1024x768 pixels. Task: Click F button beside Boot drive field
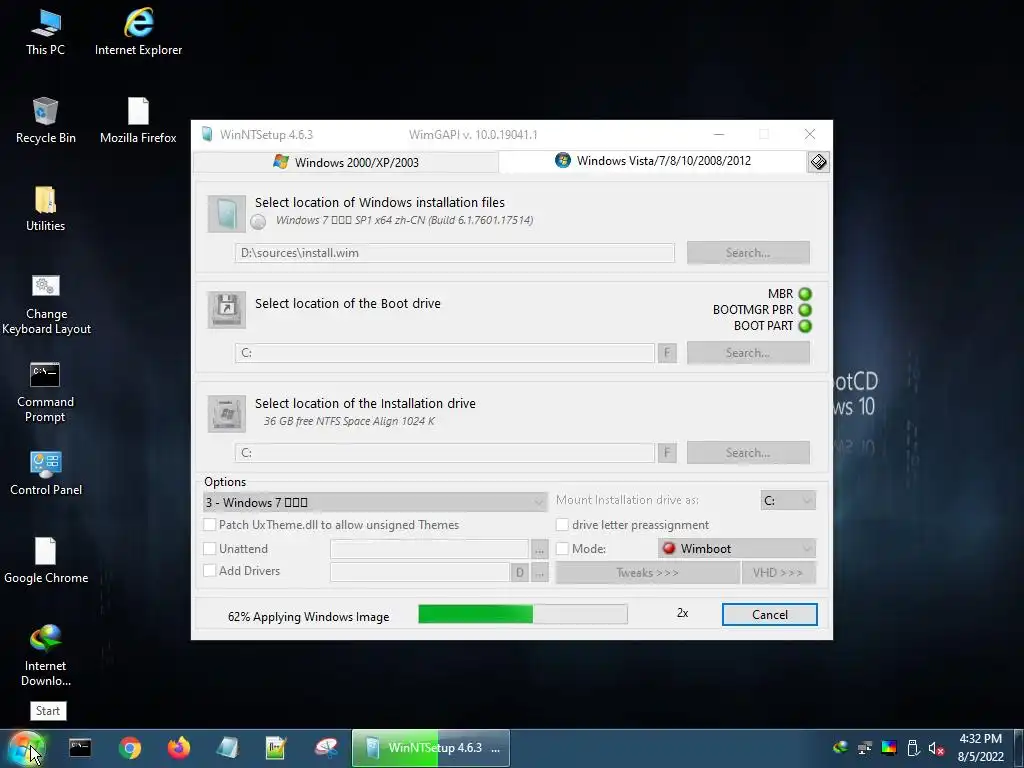coord(667,353)
